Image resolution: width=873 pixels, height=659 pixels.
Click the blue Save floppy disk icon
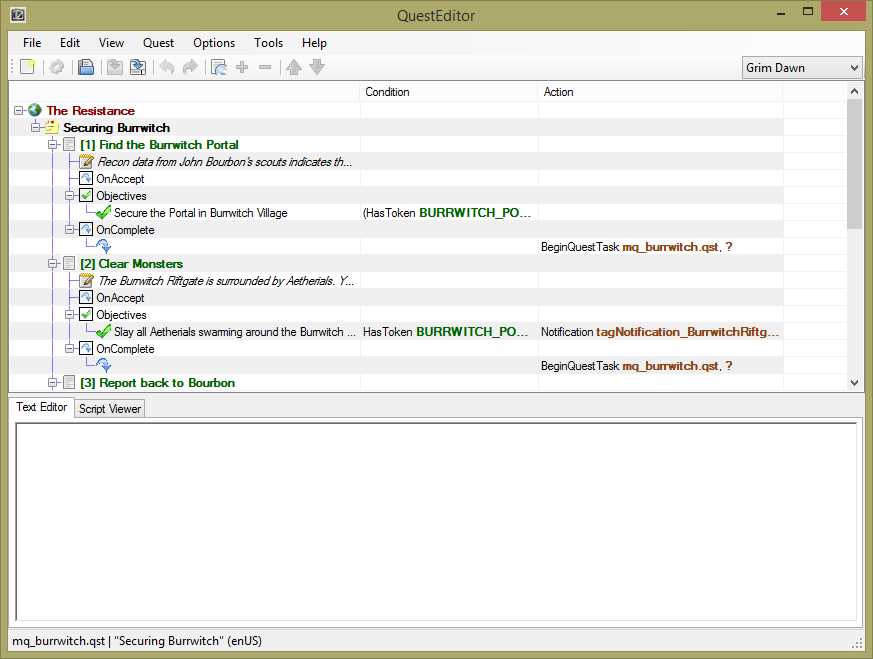click(x=86, y=68)
